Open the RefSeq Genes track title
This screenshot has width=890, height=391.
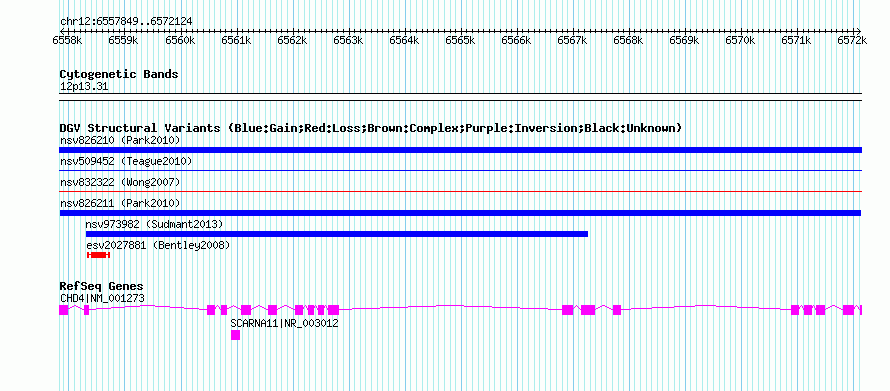pos(102,286)
